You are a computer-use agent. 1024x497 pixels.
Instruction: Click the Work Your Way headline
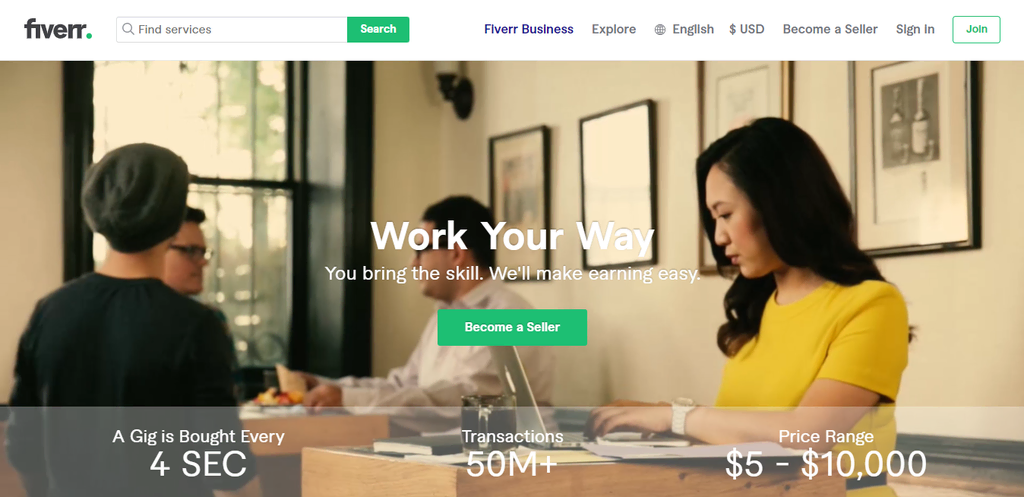pyautogui.click(x=512, y=236)
